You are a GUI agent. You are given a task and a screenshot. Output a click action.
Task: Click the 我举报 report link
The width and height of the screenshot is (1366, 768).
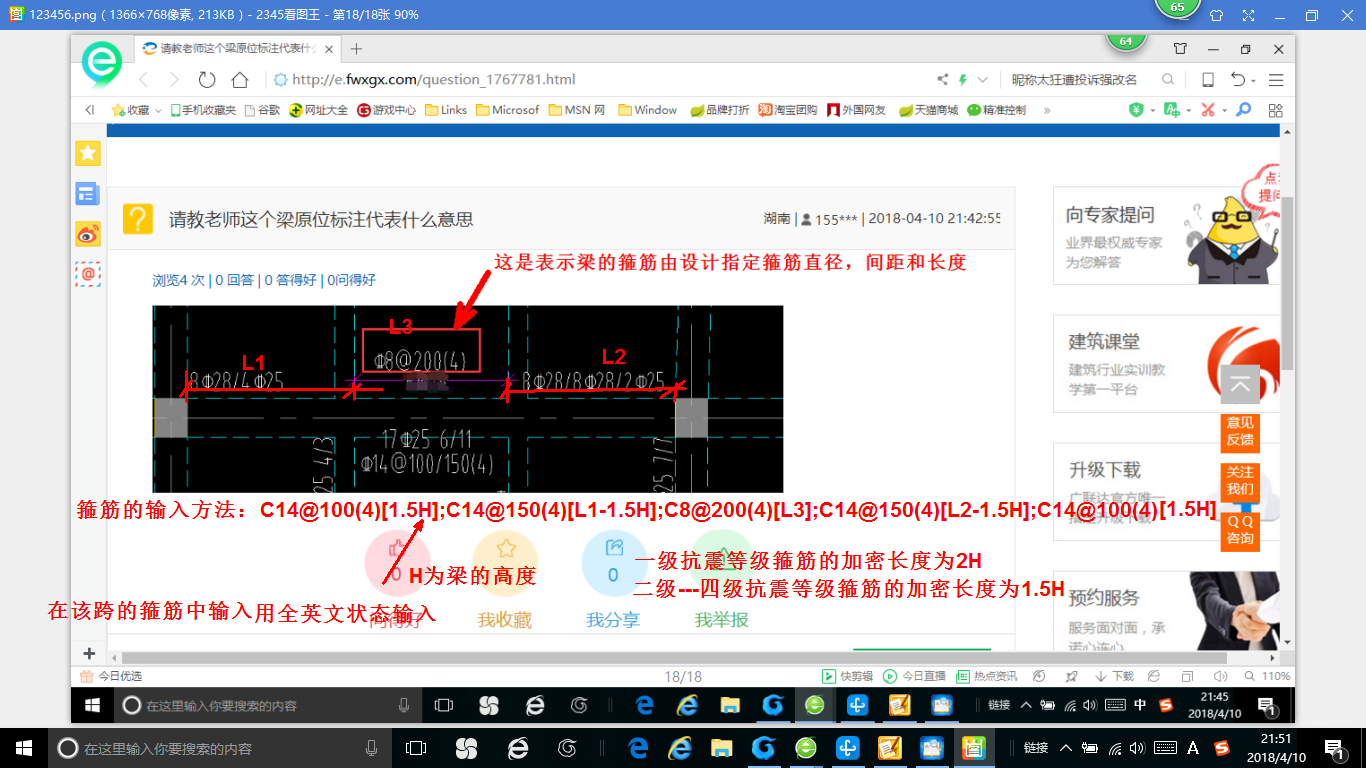[x=722, y=620]
